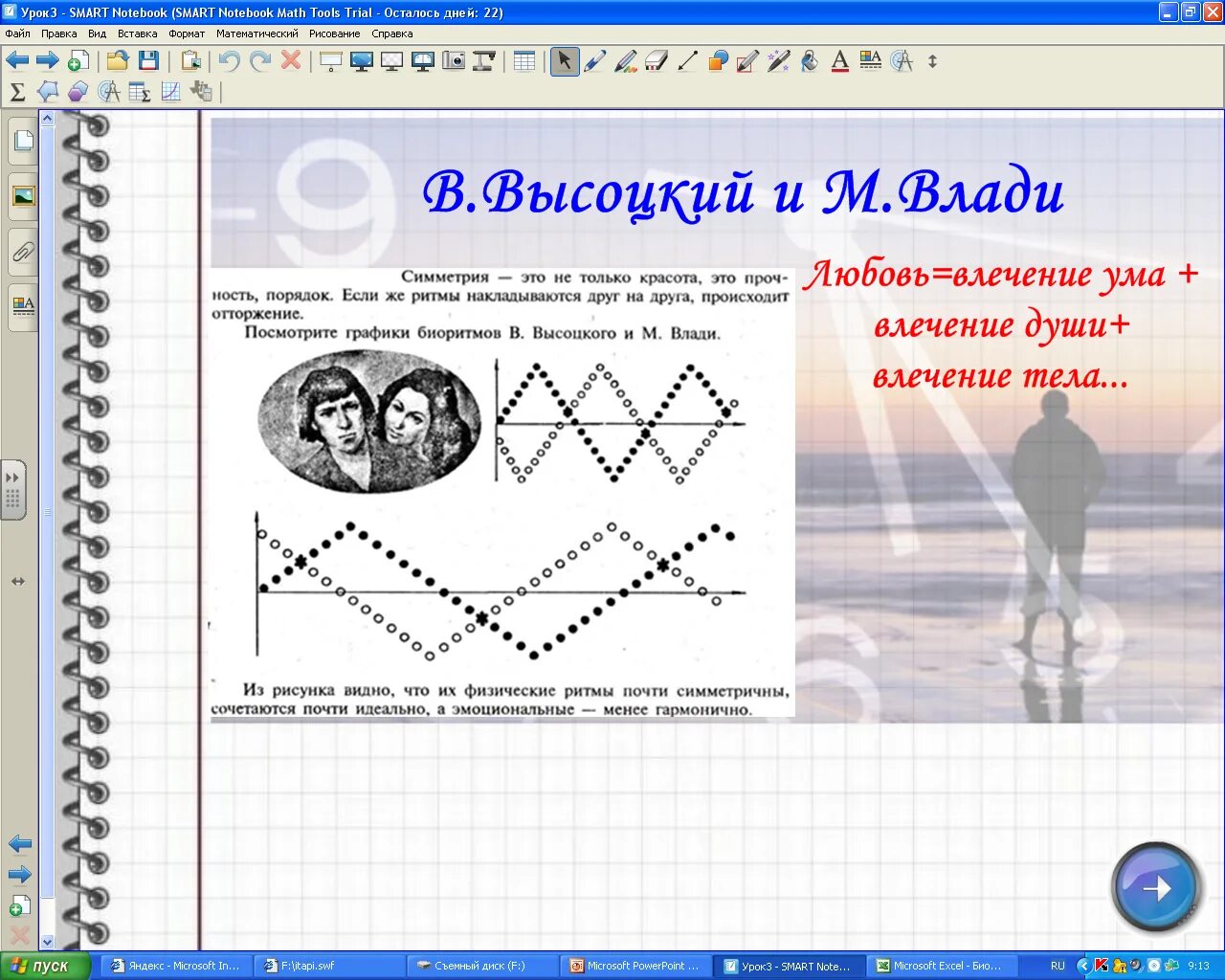Open the Attachments paperclip side tab
This screenshot has height=980, width=1225.
(23, 253)
